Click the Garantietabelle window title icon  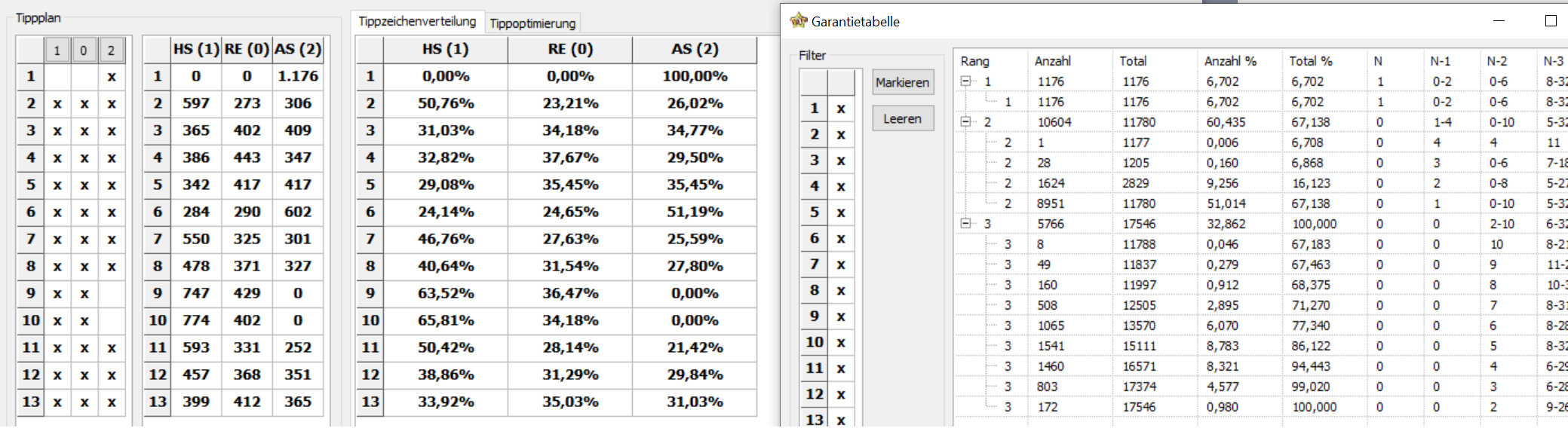pyautogui.click(x=798, y=21)
